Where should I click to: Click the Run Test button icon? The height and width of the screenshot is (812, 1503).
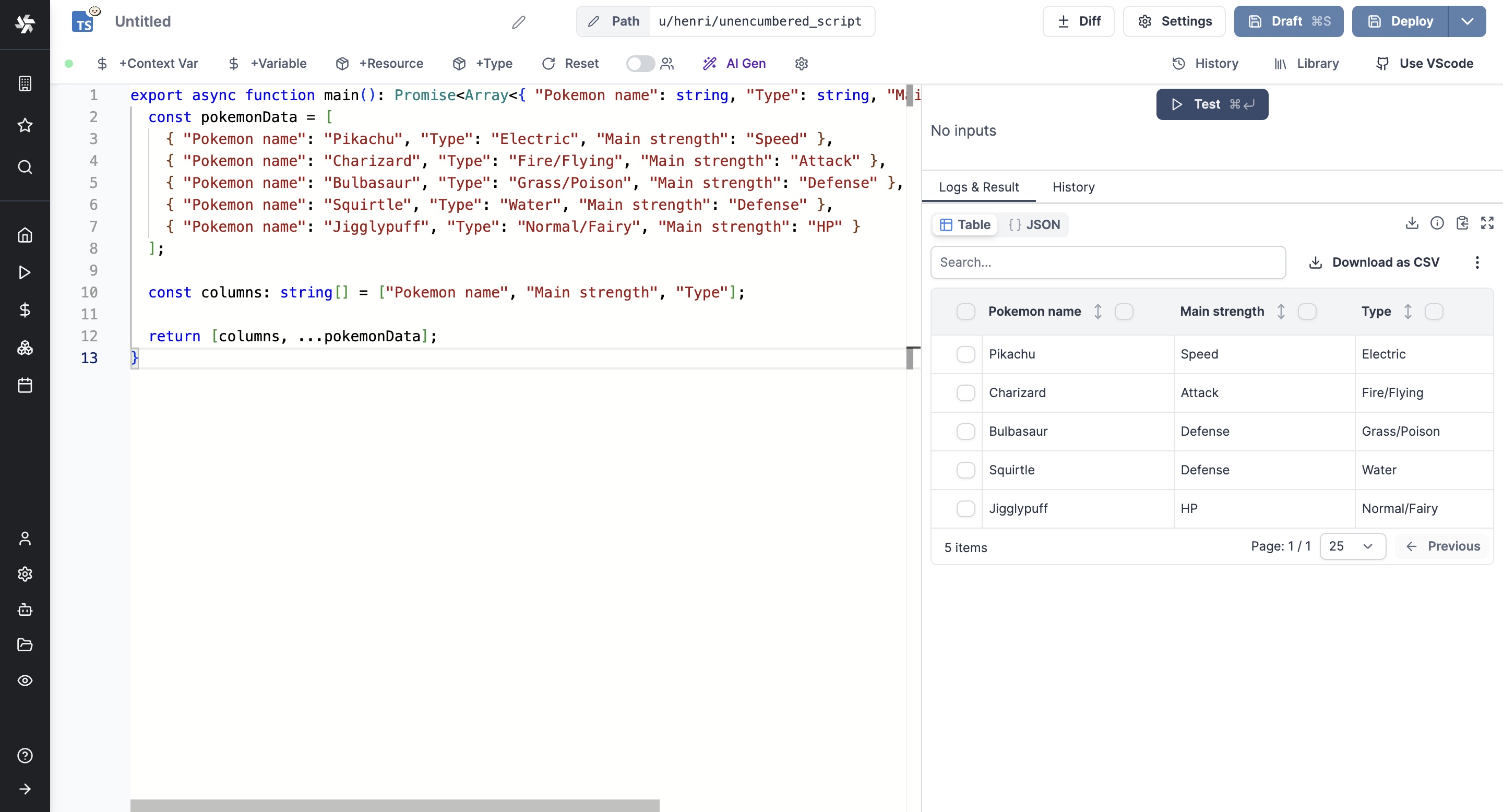coord(1178,104)
